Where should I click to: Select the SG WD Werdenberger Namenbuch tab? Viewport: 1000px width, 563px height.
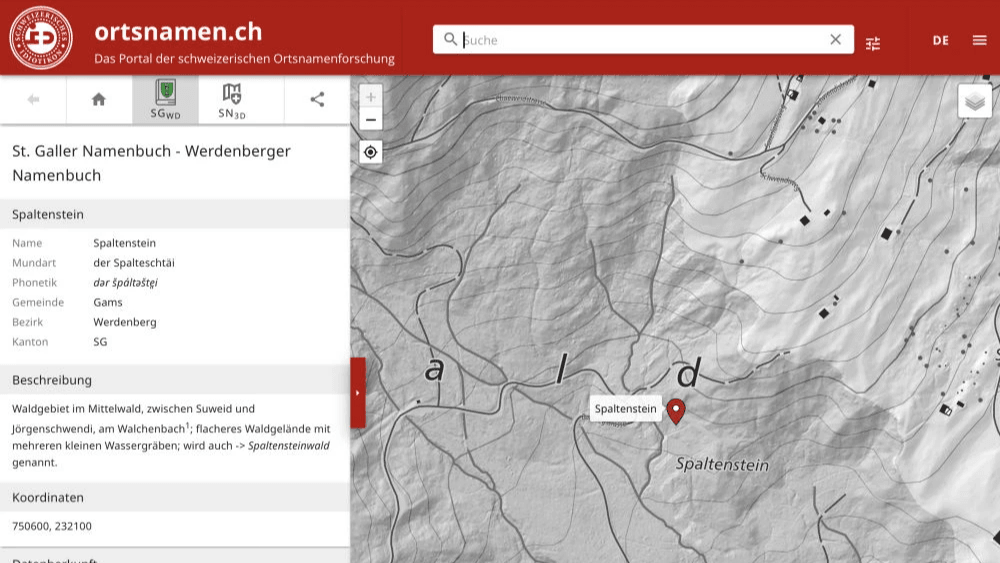166,99
